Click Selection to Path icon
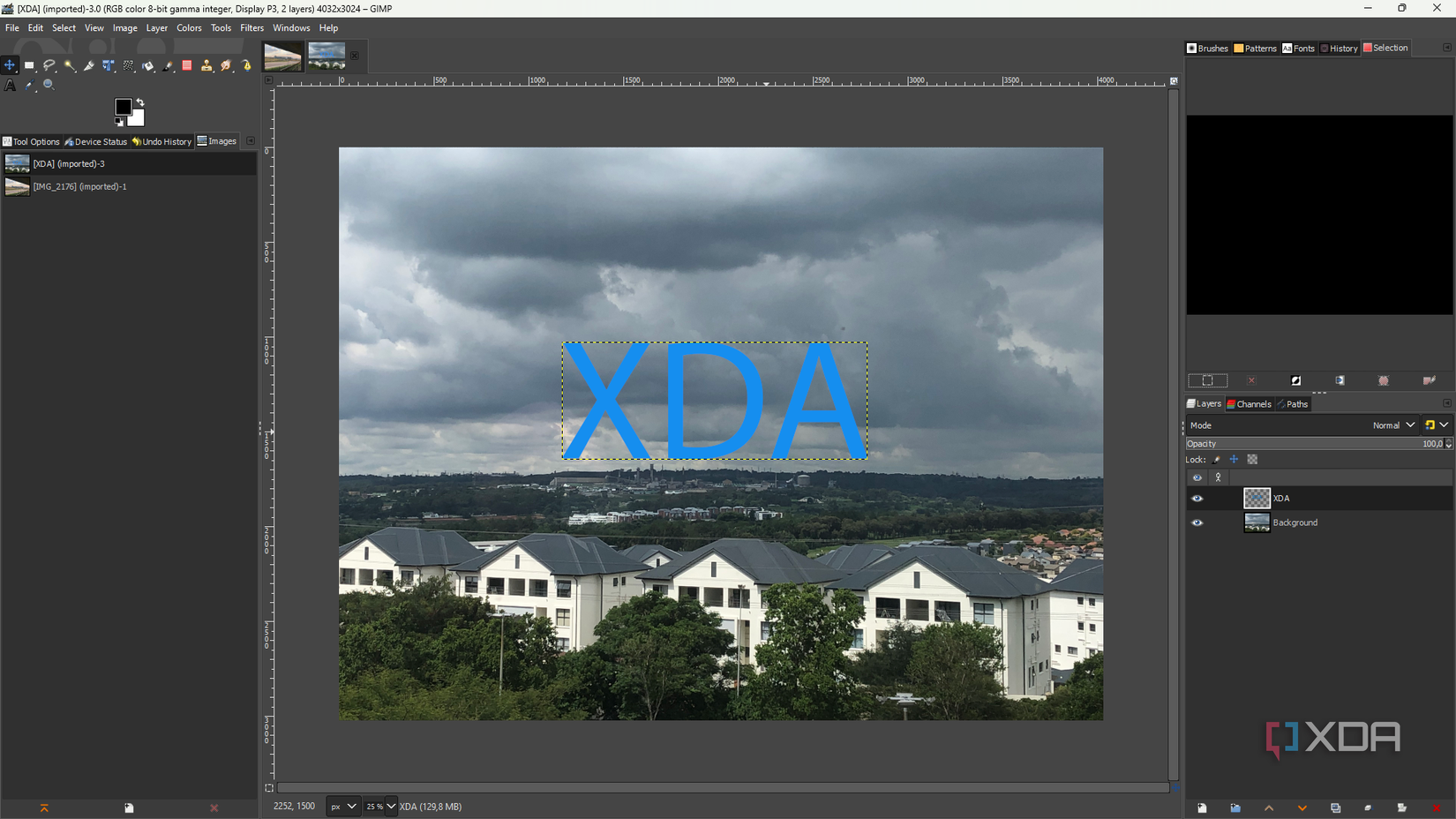The image size is (1456, 819). [x=1384, y=380]
